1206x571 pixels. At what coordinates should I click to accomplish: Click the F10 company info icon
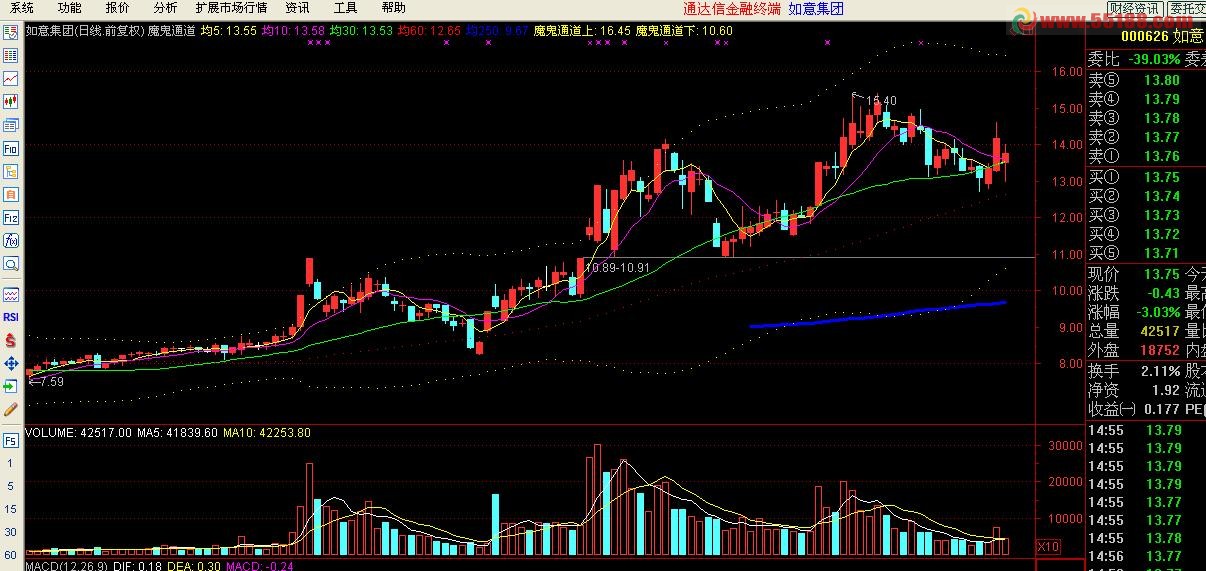[11, 148]
